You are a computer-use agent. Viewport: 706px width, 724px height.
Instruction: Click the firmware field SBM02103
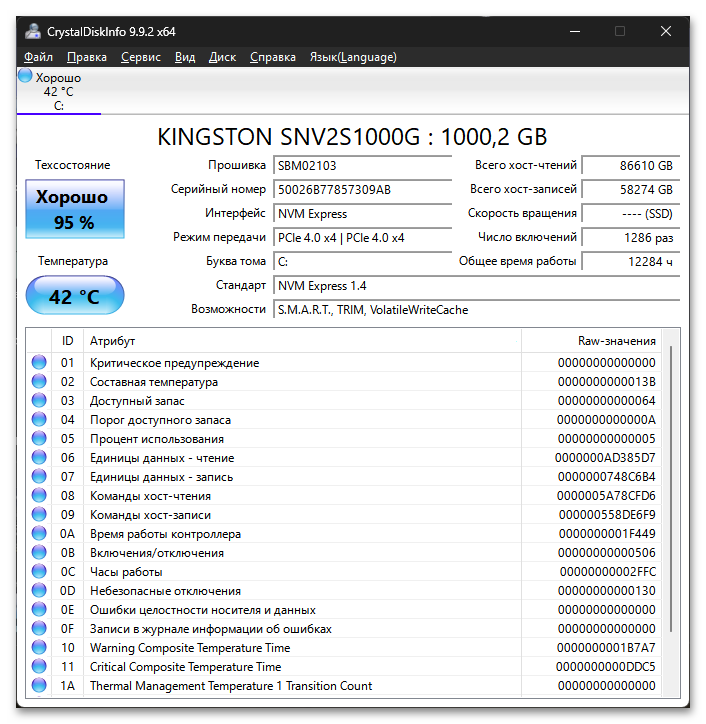pos(362,166)
